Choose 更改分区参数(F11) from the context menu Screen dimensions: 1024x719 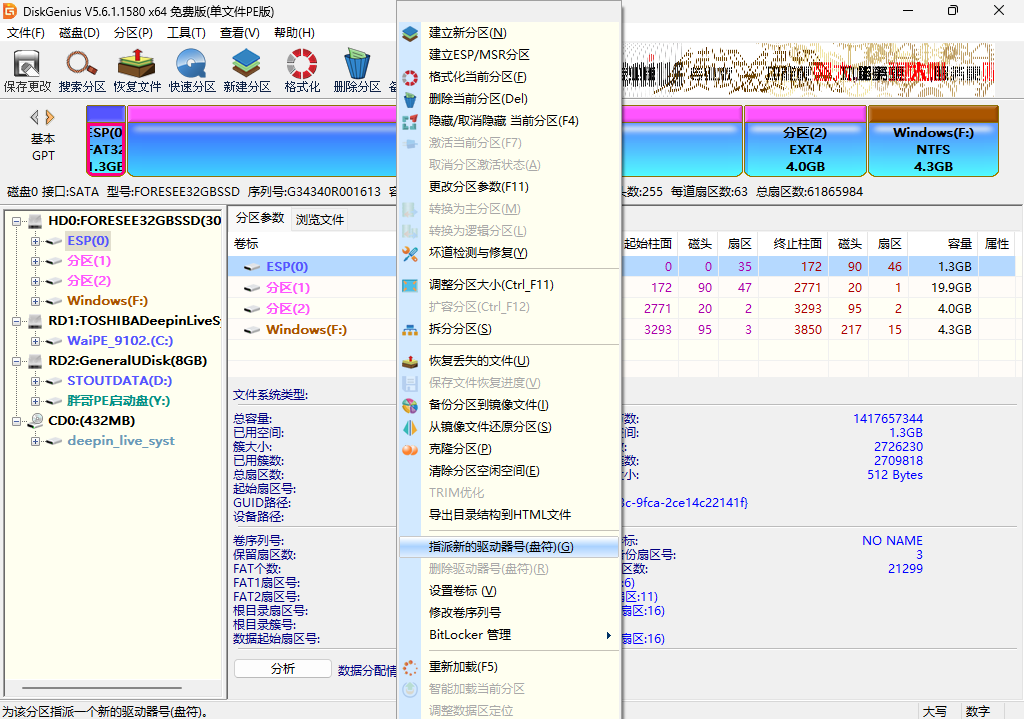509,187
